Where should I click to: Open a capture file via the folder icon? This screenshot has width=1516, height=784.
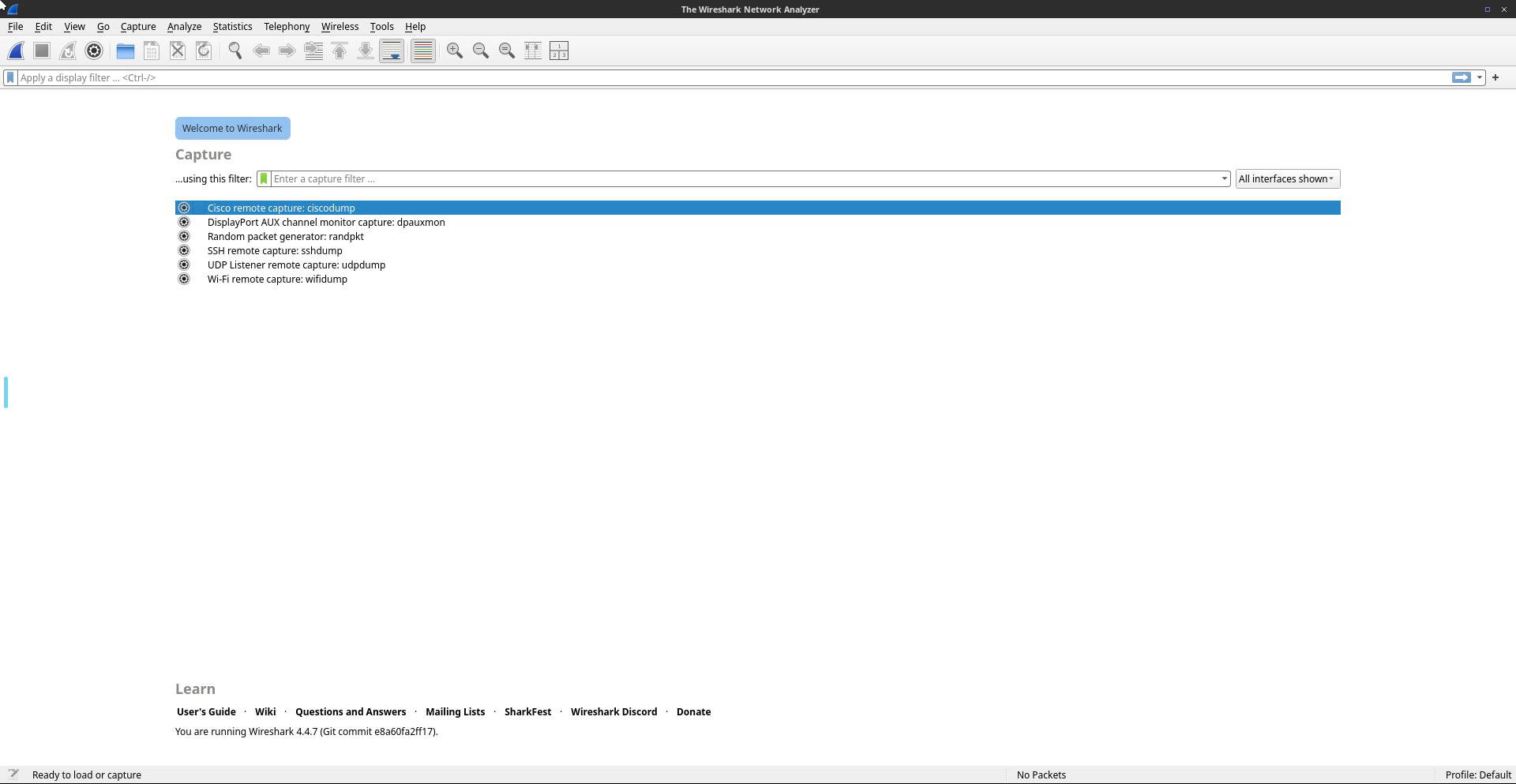(x=125, y=51)
